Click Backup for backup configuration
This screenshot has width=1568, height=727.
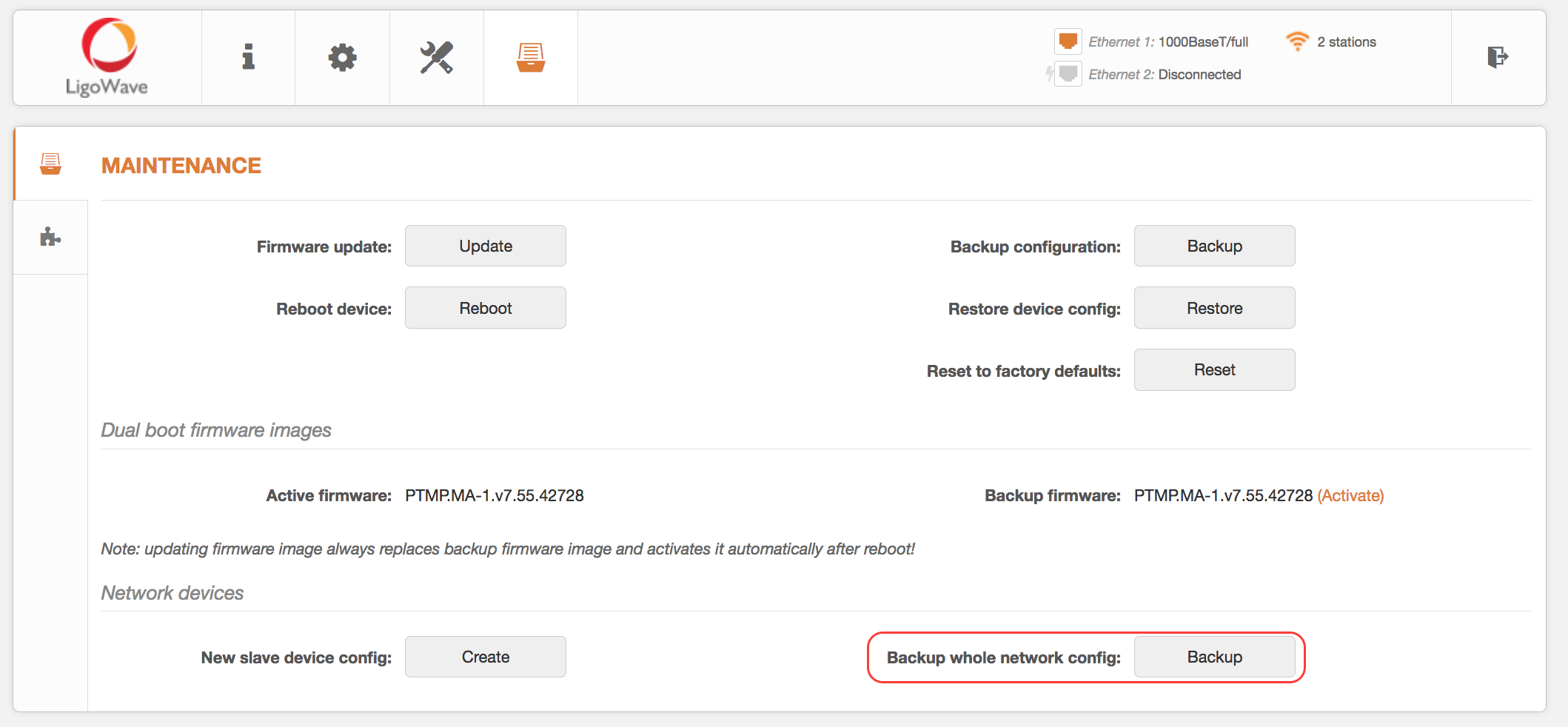[x=1213, y=246]
